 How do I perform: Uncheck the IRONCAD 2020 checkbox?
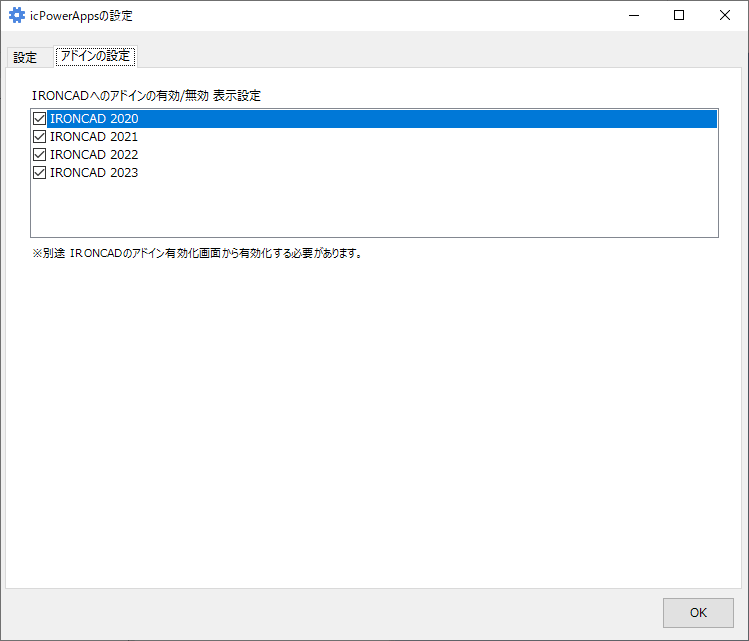pyautogui.click(x=40, y=119)
